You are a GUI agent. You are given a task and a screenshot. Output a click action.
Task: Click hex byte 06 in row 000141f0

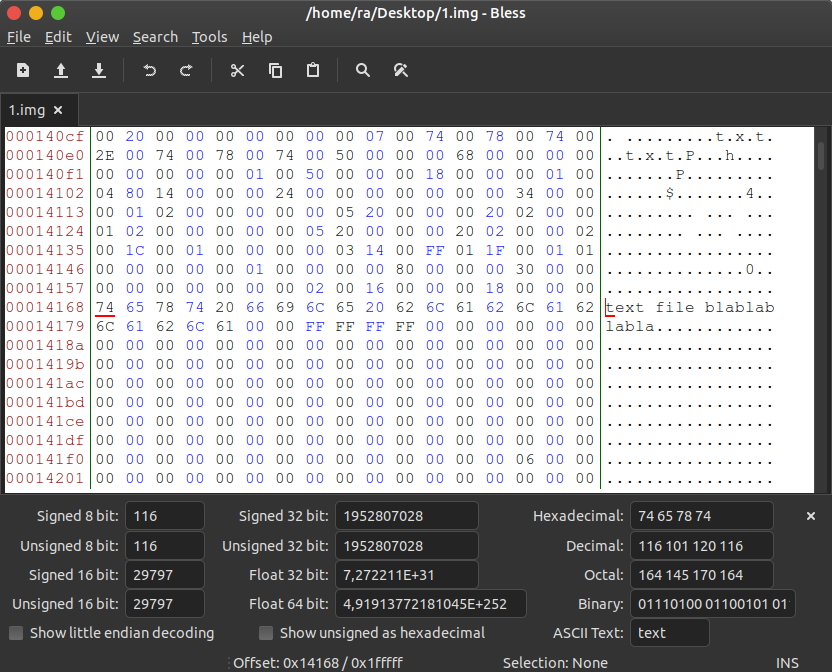click(x=525, y=459)
